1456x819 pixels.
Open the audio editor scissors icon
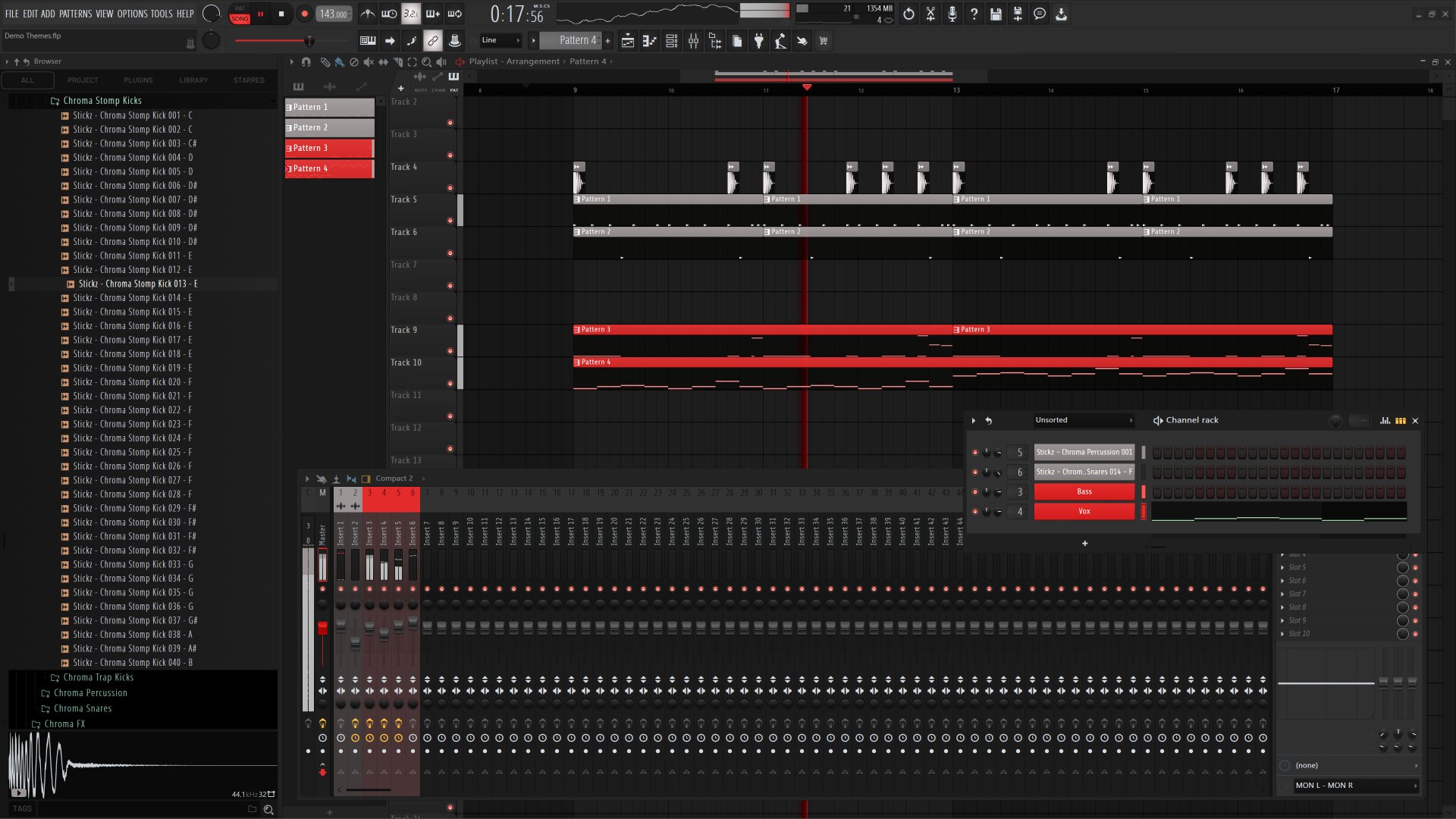[930, 14]
